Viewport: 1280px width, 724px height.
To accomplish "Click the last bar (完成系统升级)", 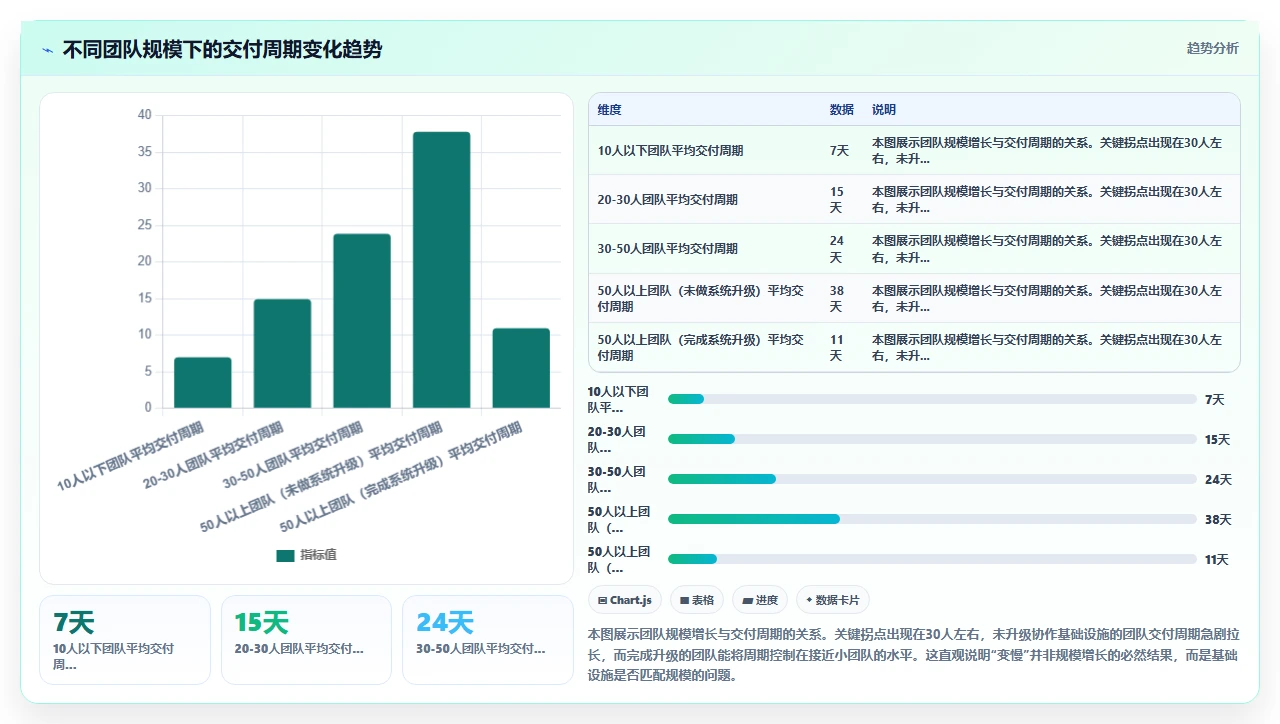I will click(521, 368).
